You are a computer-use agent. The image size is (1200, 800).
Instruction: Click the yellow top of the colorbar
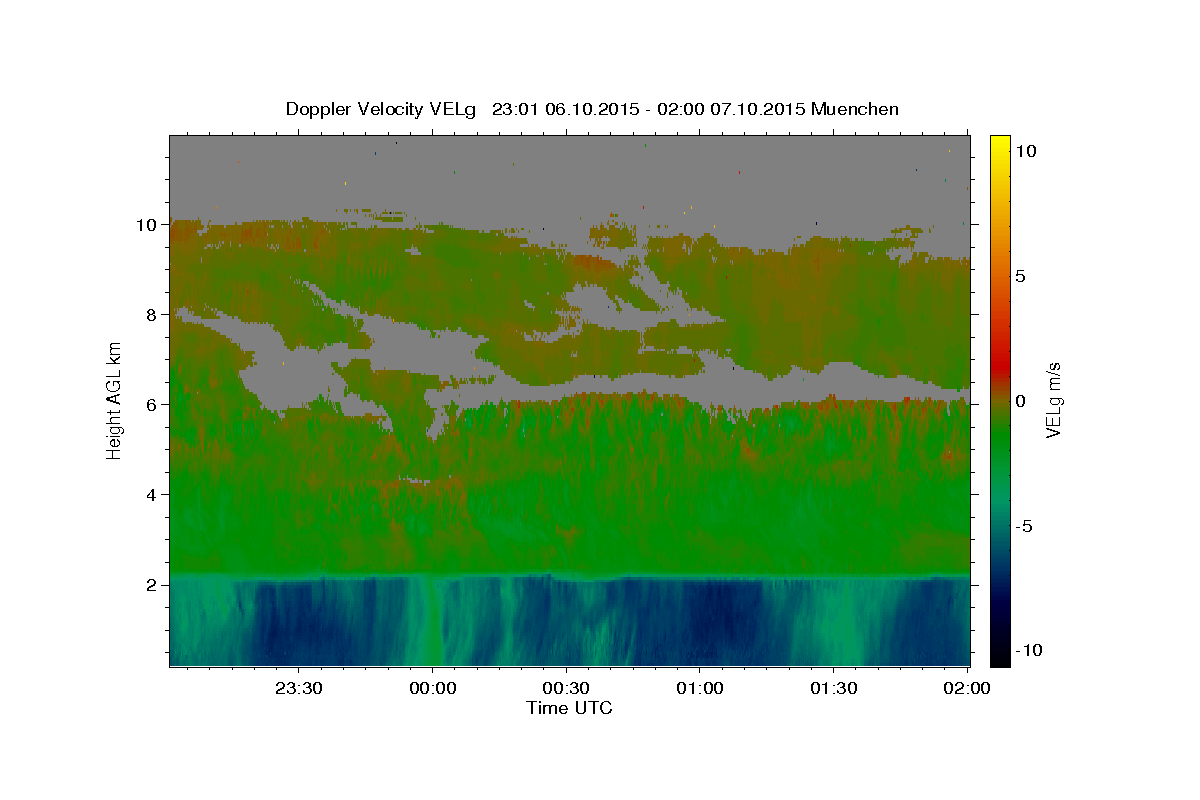coord(999,143)
